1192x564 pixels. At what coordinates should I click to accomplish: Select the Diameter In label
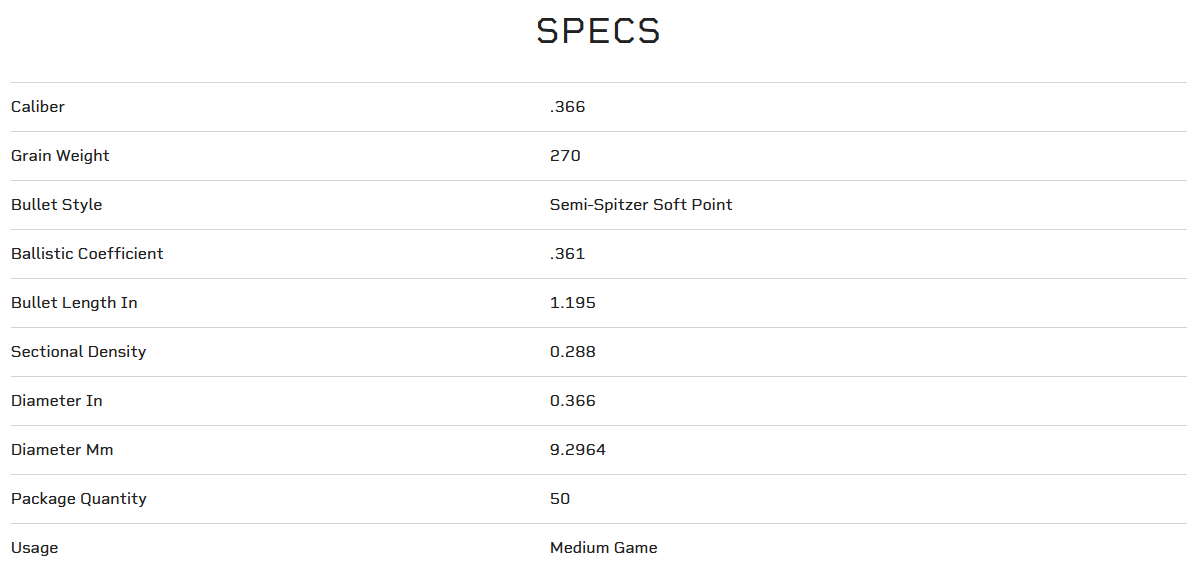point(56,401)
